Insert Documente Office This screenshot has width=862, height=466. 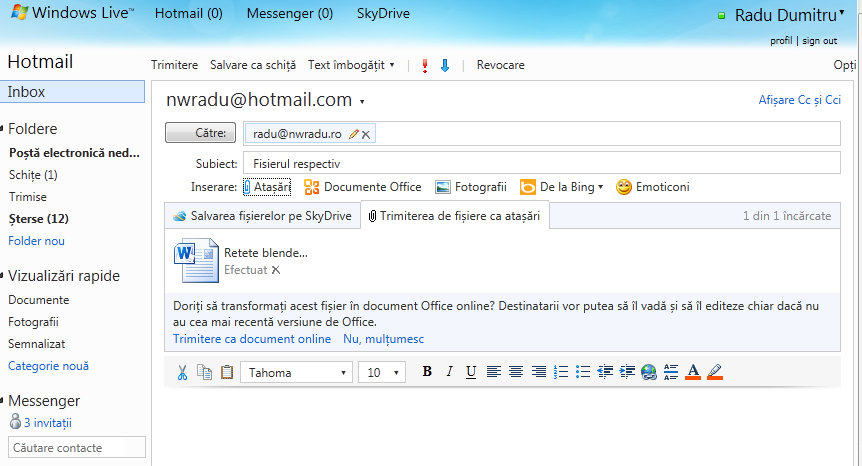coord(363,187)
